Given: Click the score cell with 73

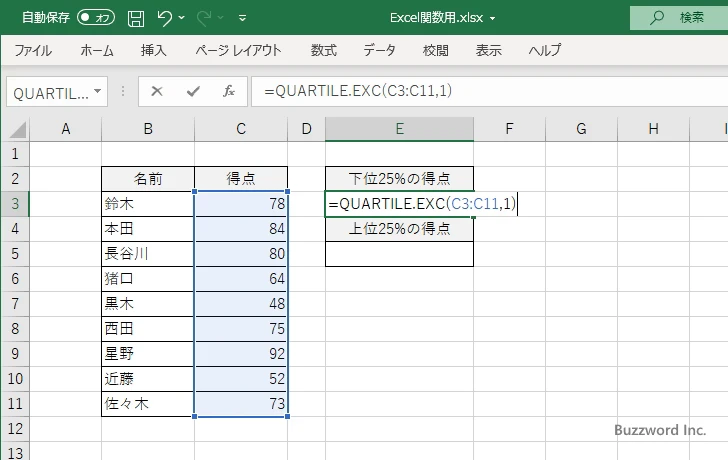Looking at the screenshot, I should (241, 404).
